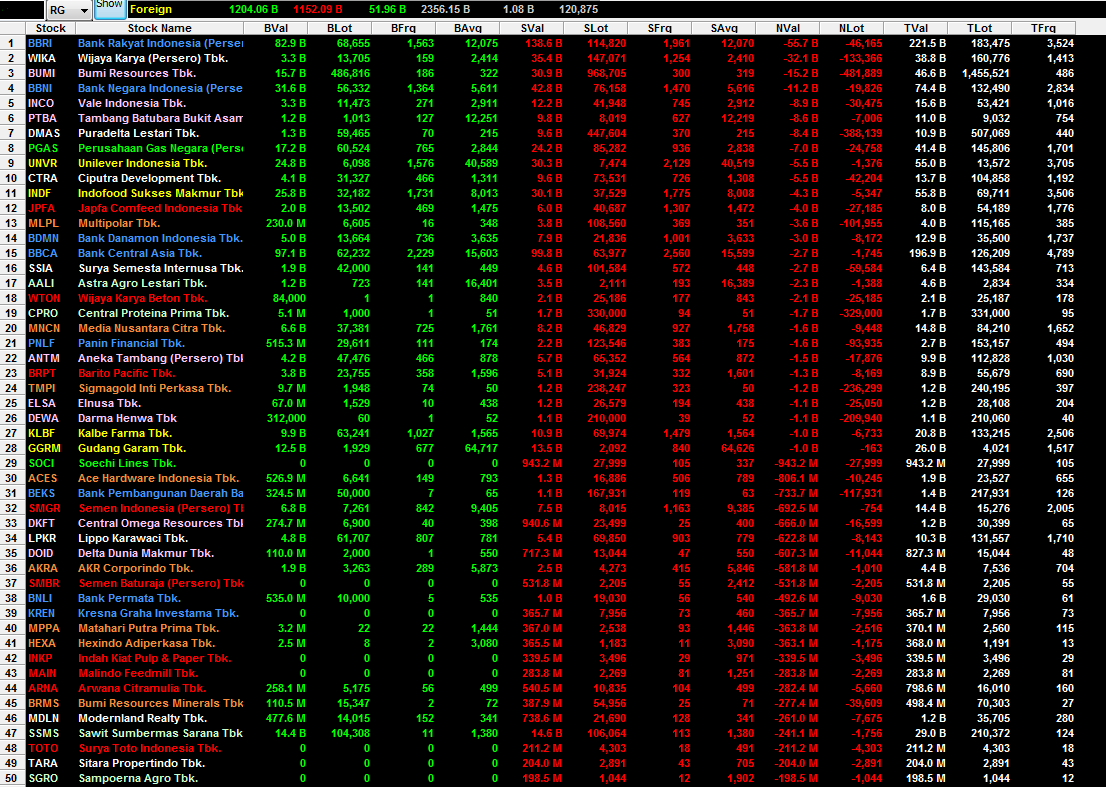Select ARNA stock code
This screenshot has width=1106, height=787.
click(x=42, y=688)
